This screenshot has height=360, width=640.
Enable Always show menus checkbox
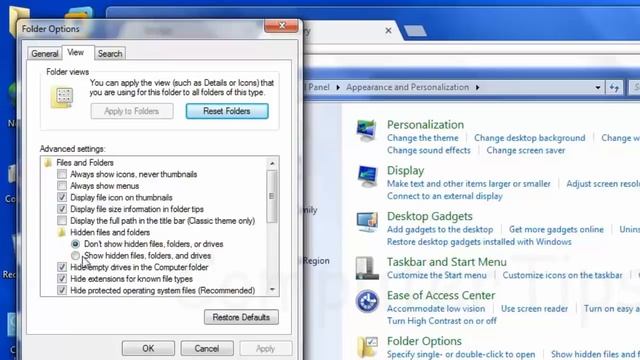62,186
